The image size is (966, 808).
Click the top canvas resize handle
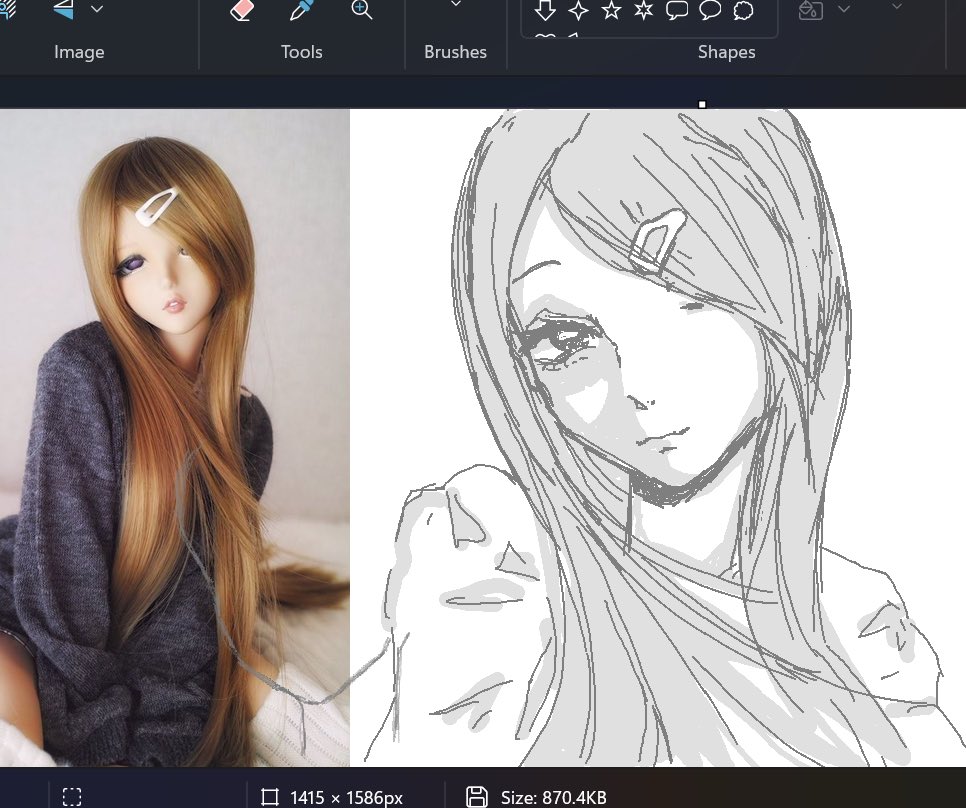(x=702, y=105)
